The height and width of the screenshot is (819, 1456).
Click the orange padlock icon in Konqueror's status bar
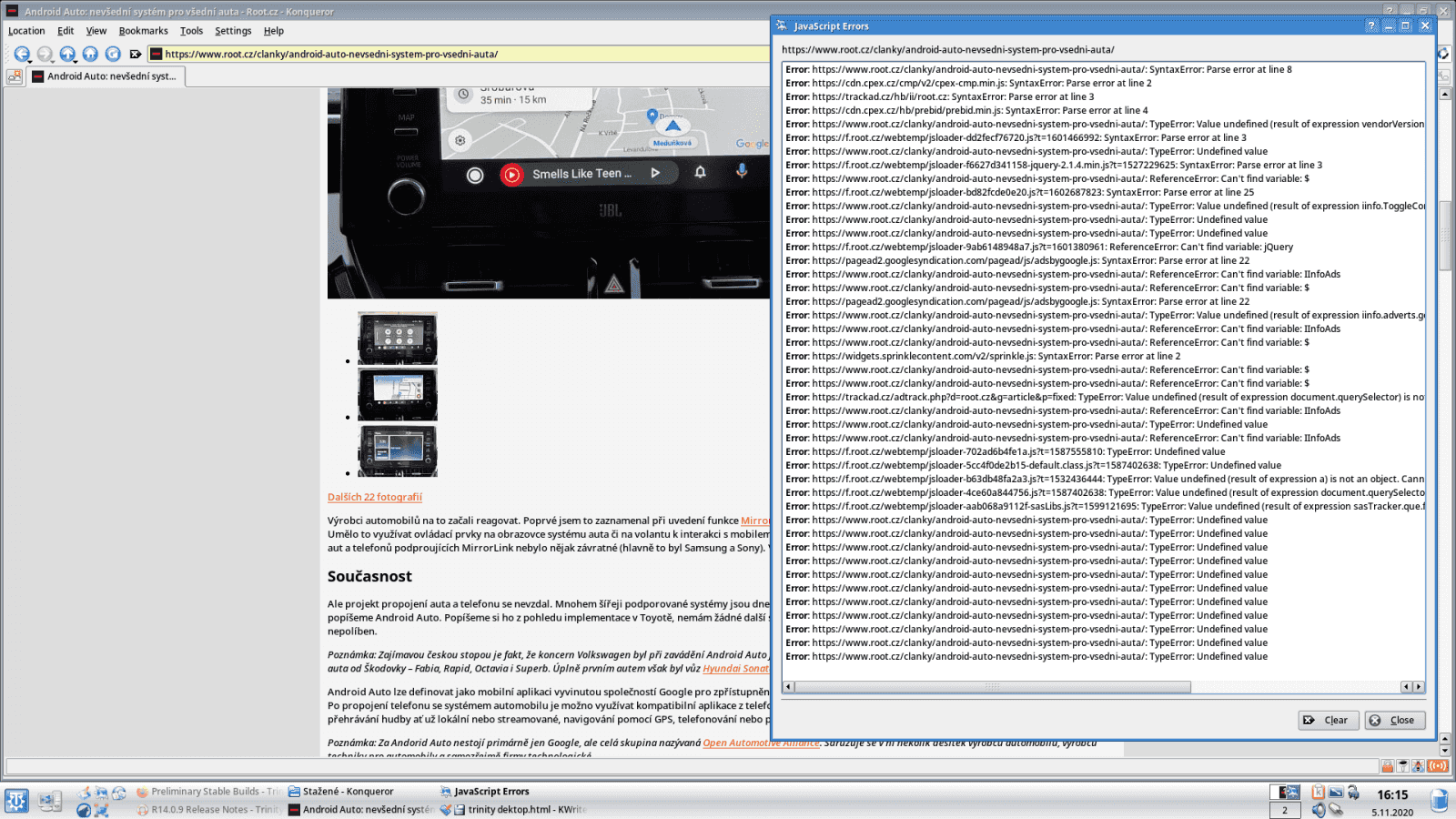coord(1388,766)
